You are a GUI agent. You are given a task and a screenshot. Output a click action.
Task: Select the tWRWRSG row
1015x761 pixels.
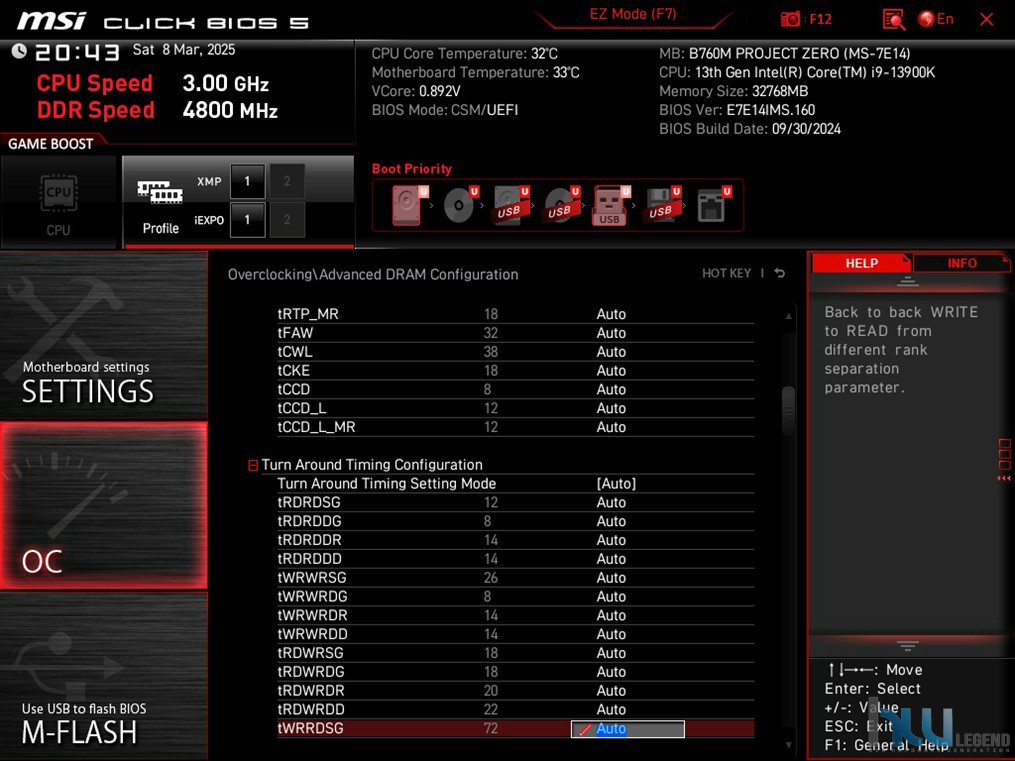click(x=516, y=577)
